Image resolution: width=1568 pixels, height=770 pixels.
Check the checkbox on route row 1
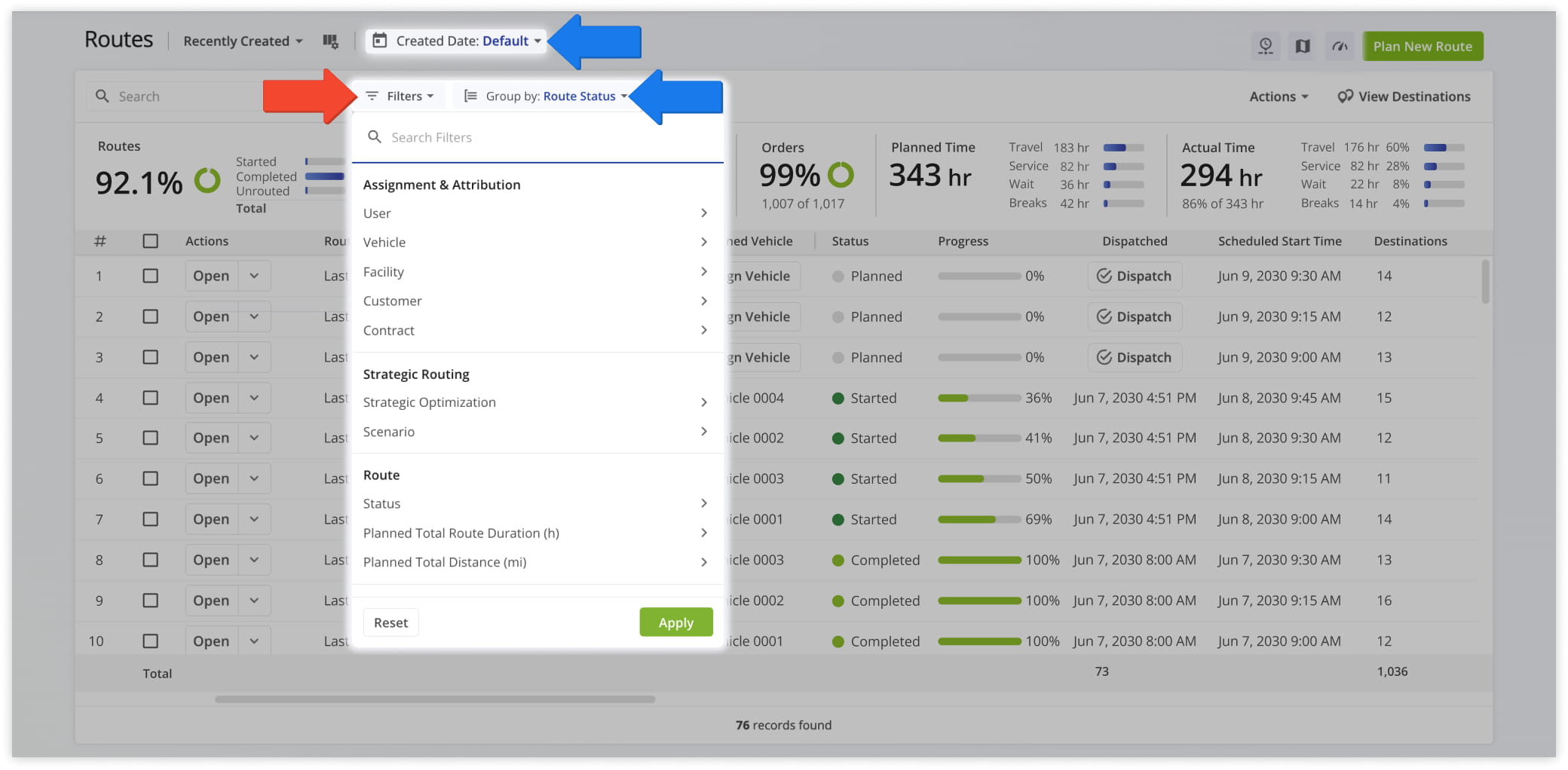(x=151, y=276)
